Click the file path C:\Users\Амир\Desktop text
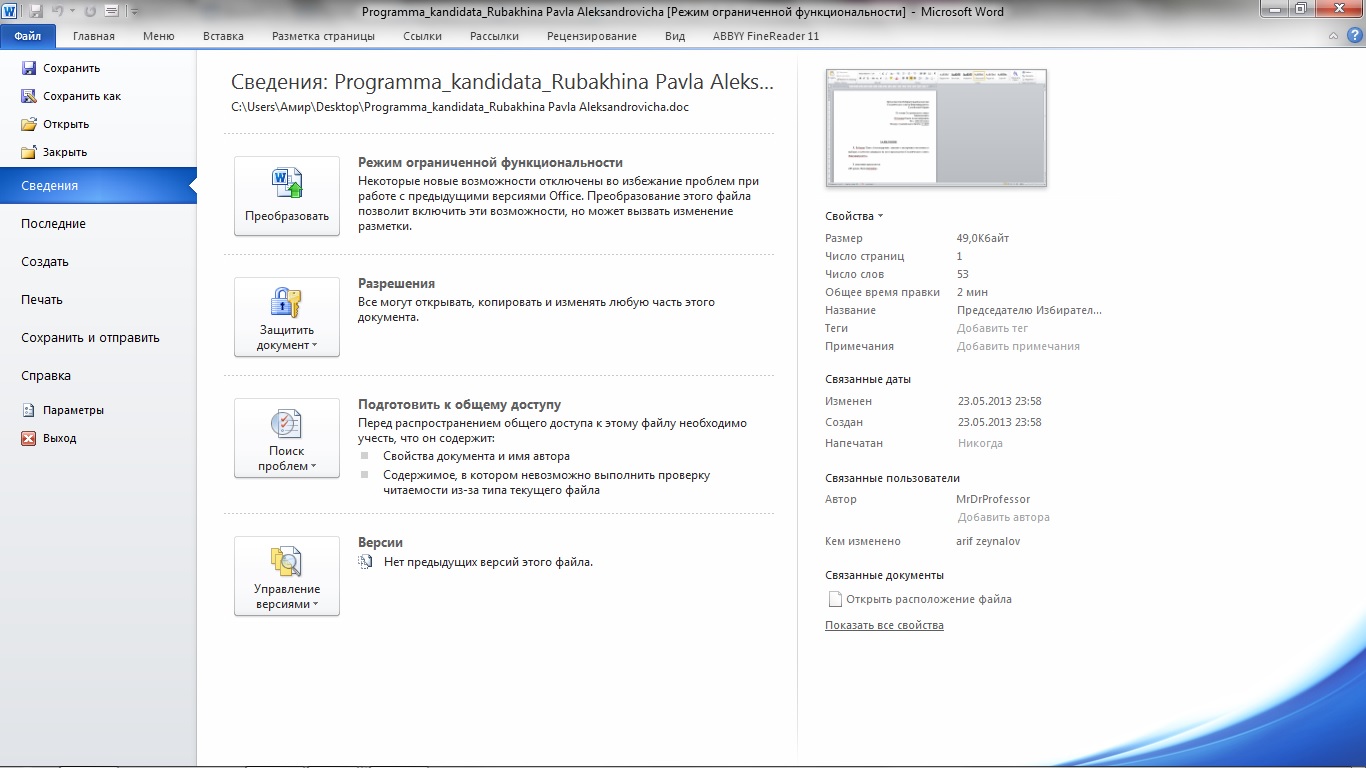The height and width of the screenshot is (768, 1366). tap(460, 107)
